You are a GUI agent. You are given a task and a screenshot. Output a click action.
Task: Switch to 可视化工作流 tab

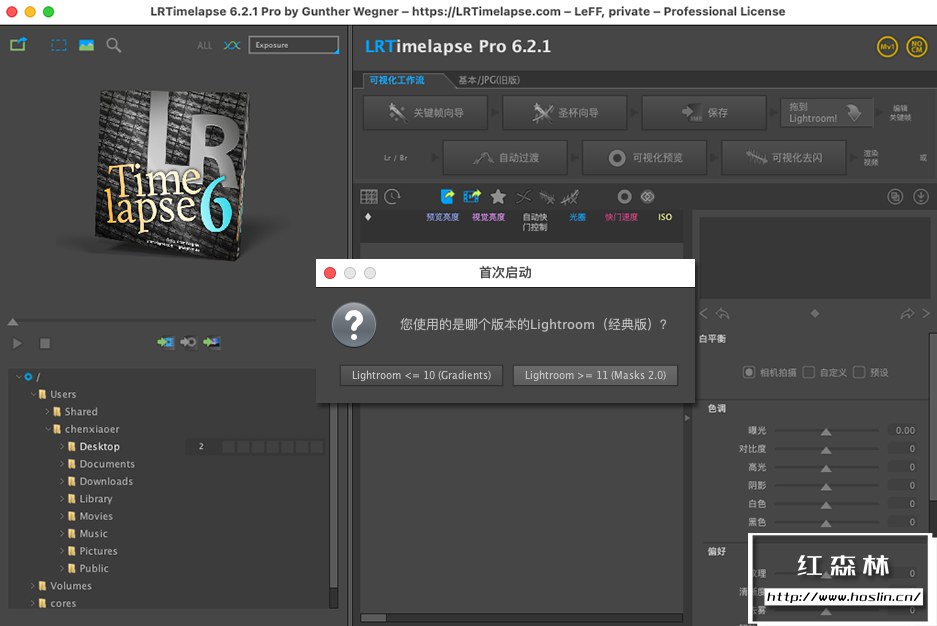397,80
